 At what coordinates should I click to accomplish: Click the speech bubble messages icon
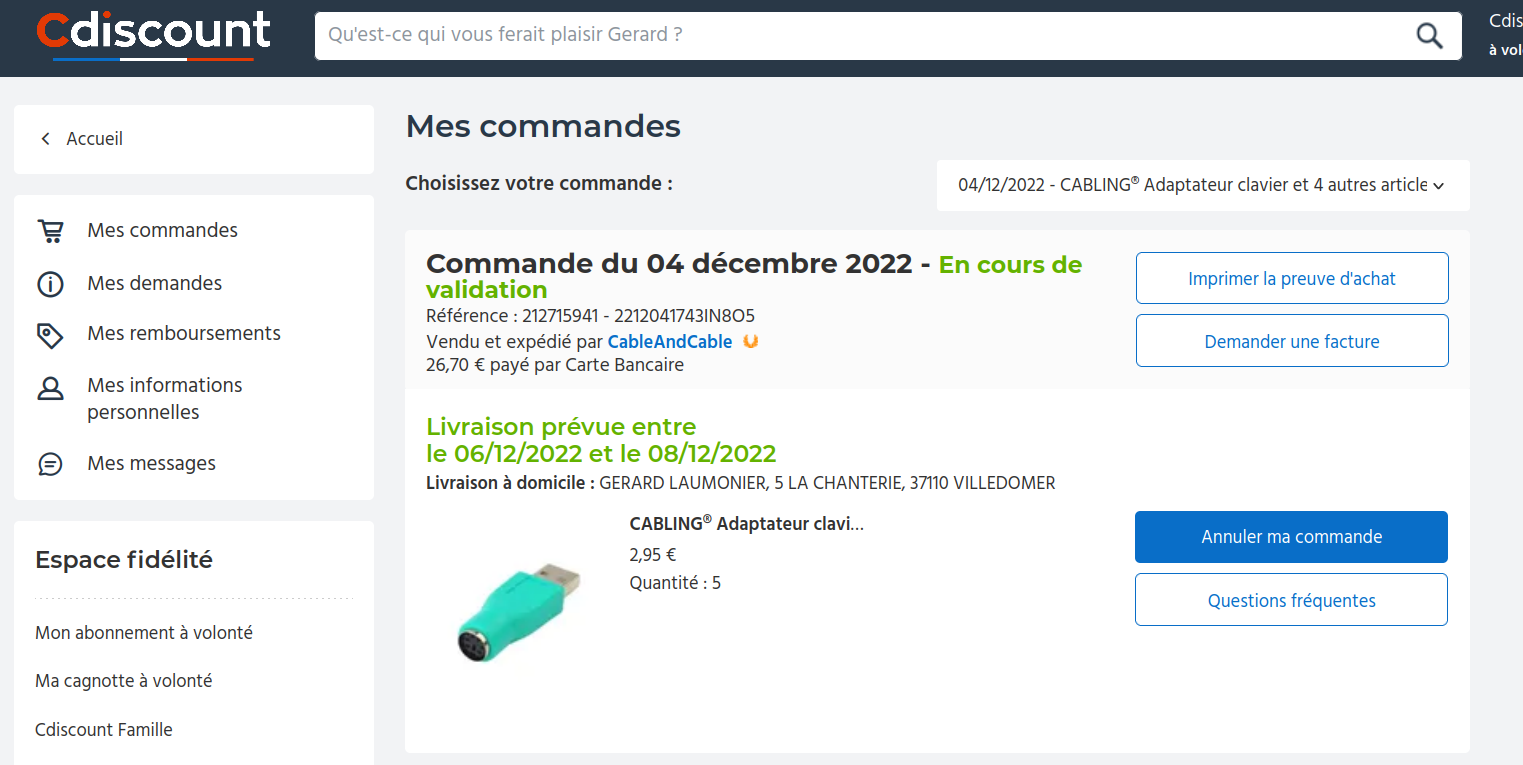[x=50, y=464]
